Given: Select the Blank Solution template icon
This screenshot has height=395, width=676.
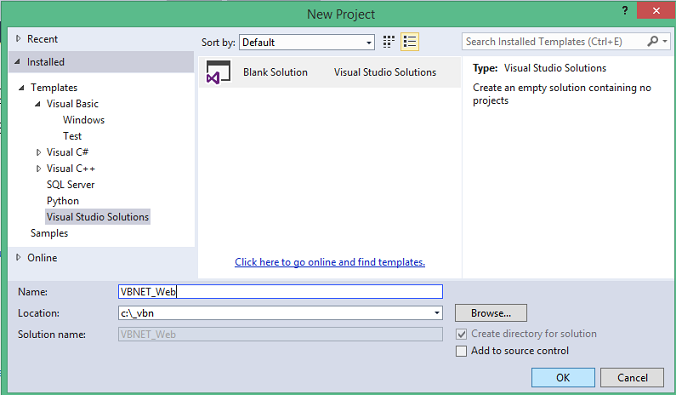Looking at the screenshot, I should pyautogui.click(x=218, y=72).
